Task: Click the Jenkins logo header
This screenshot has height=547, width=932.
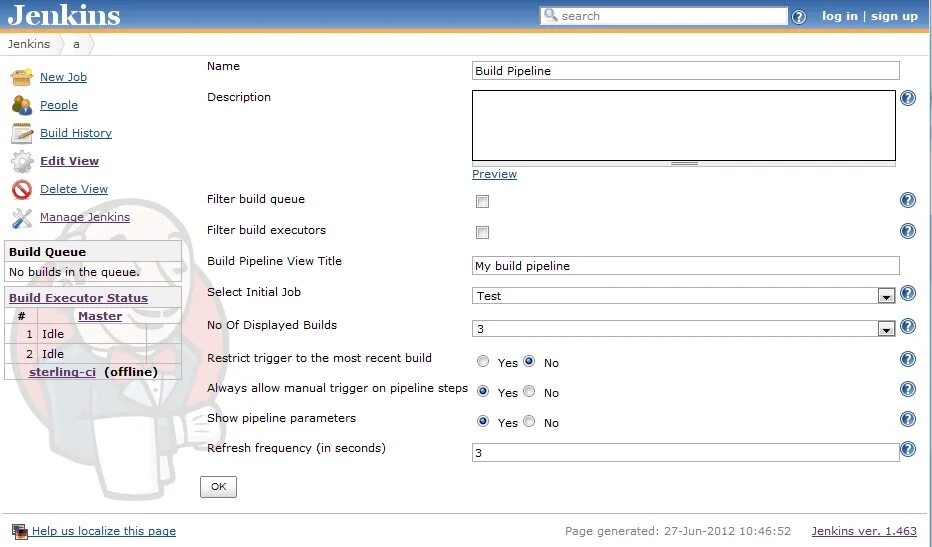Action: tap(64, 15)
